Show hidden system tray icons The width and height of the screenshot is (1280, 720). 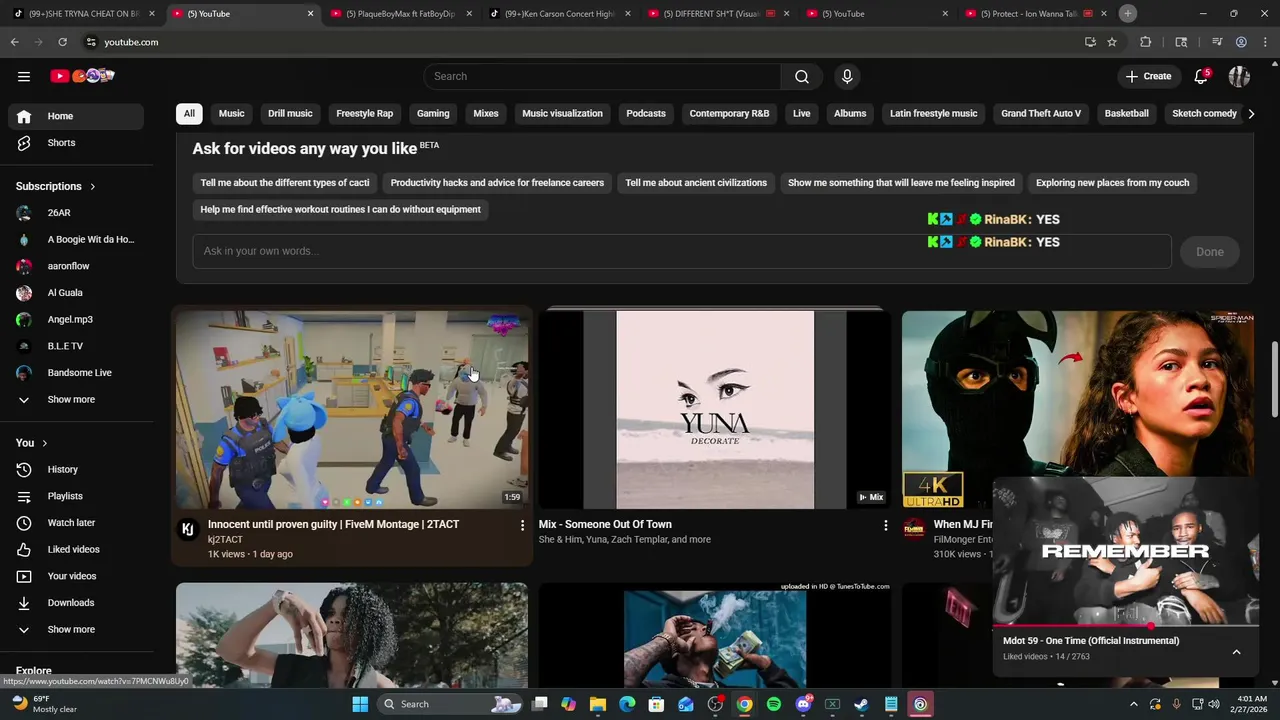(1133, 704)
